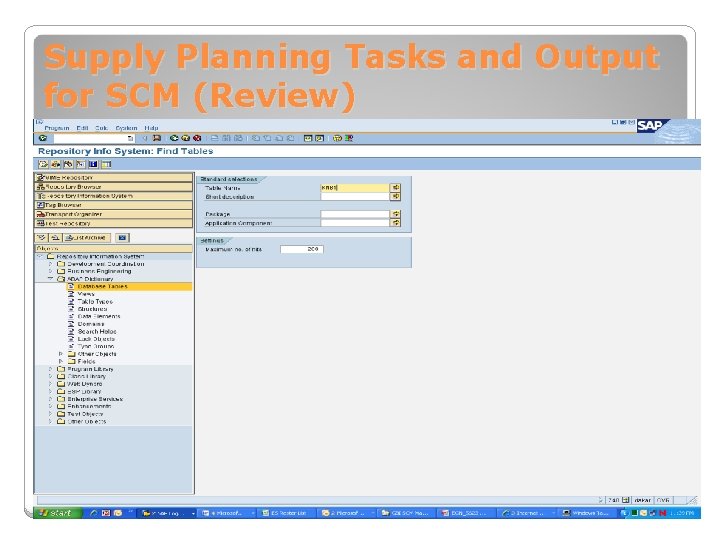The width and height of the screenshot is (720, 540).
Task: Open multiple selection for Package
Action: pyautogui.click(x=395, y=214)
